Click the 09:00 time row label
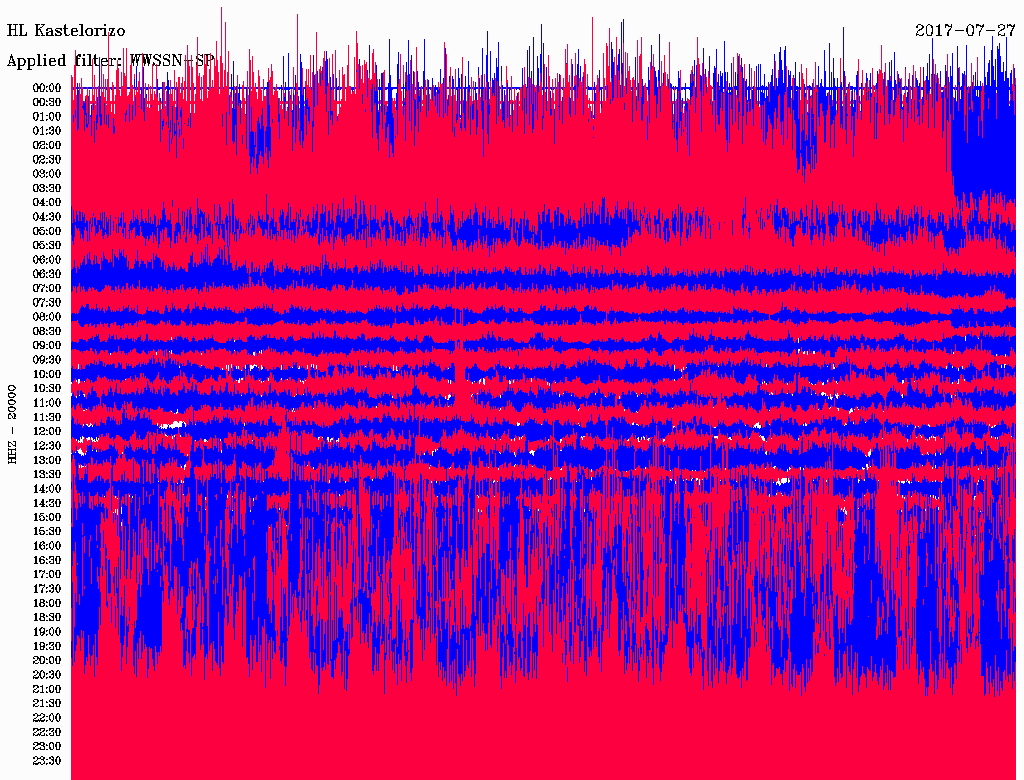This screenshot has width=1024, height=780. pos(47,345)
